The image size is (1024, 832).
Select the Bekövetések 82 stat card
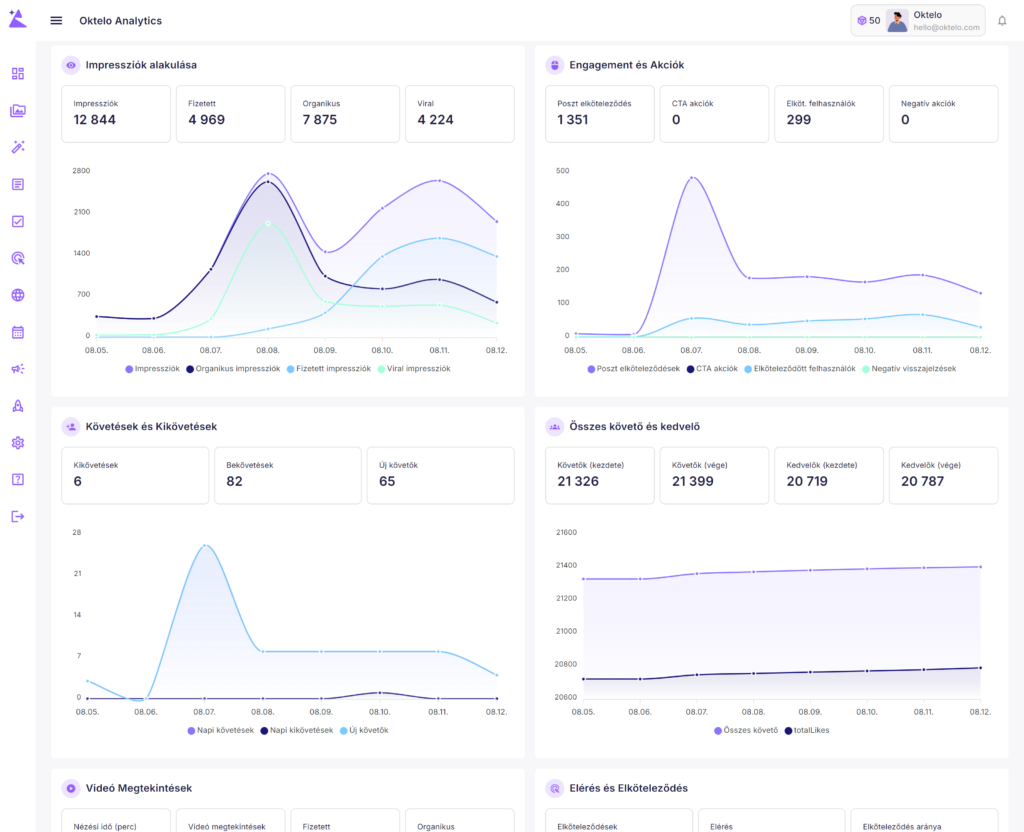(x=288, y=475)
